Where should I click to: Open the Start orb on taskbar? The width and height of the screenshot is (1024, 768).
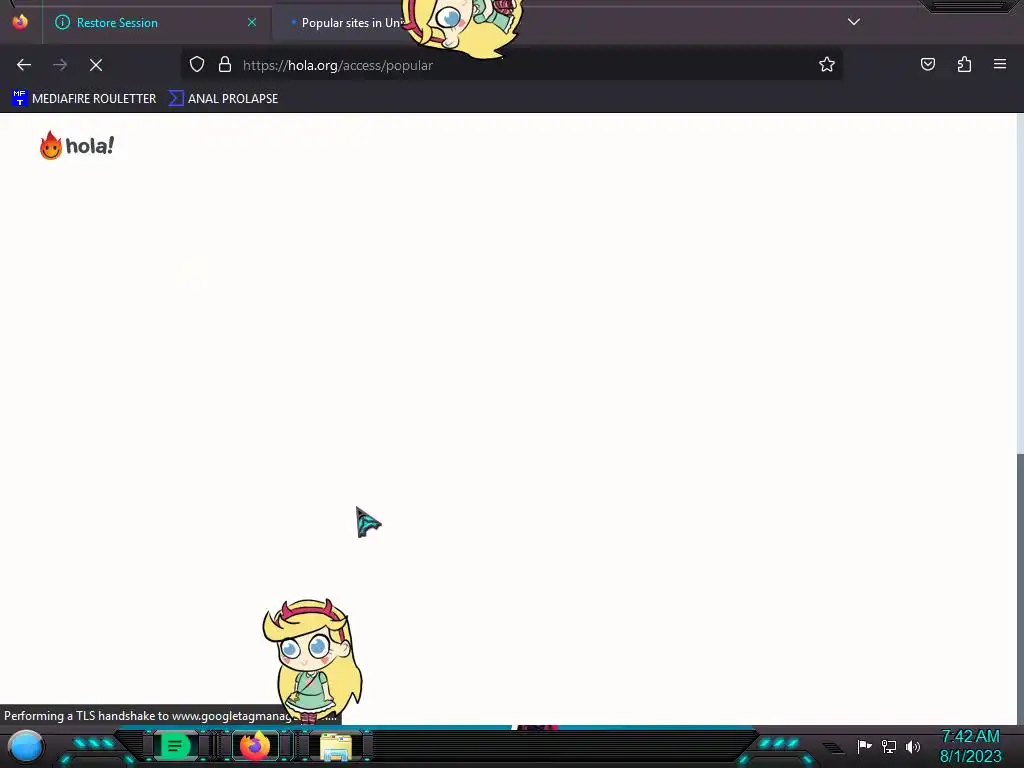click(26, 747)
